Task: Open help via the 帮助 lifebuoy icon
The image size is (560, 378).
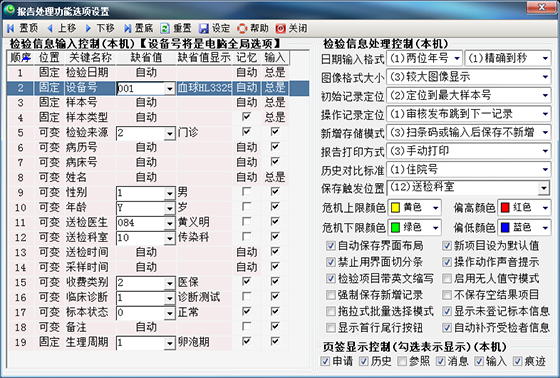Action: 242,28
